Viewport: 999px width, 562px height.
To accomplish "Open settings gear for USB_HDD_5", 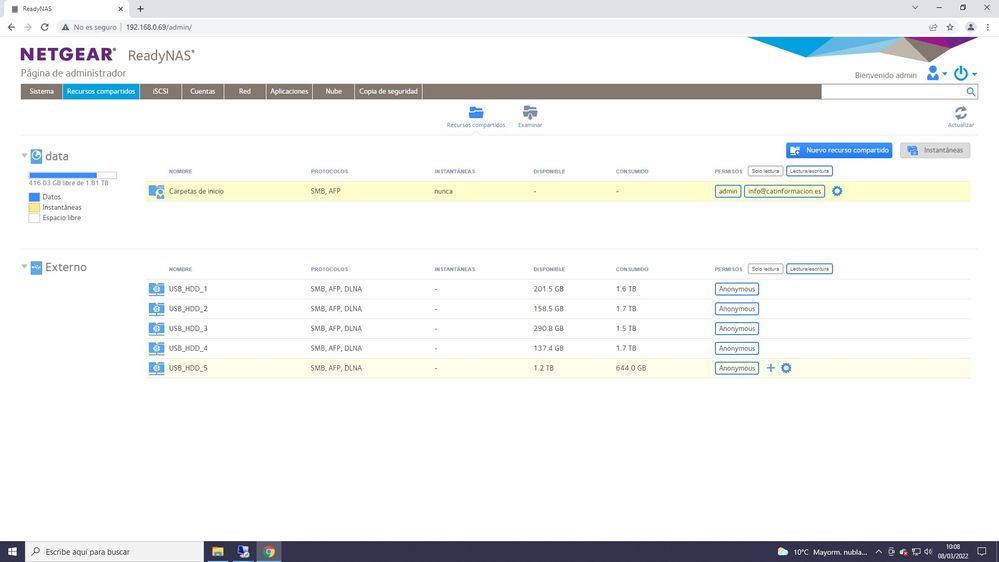I will (786, 368).
